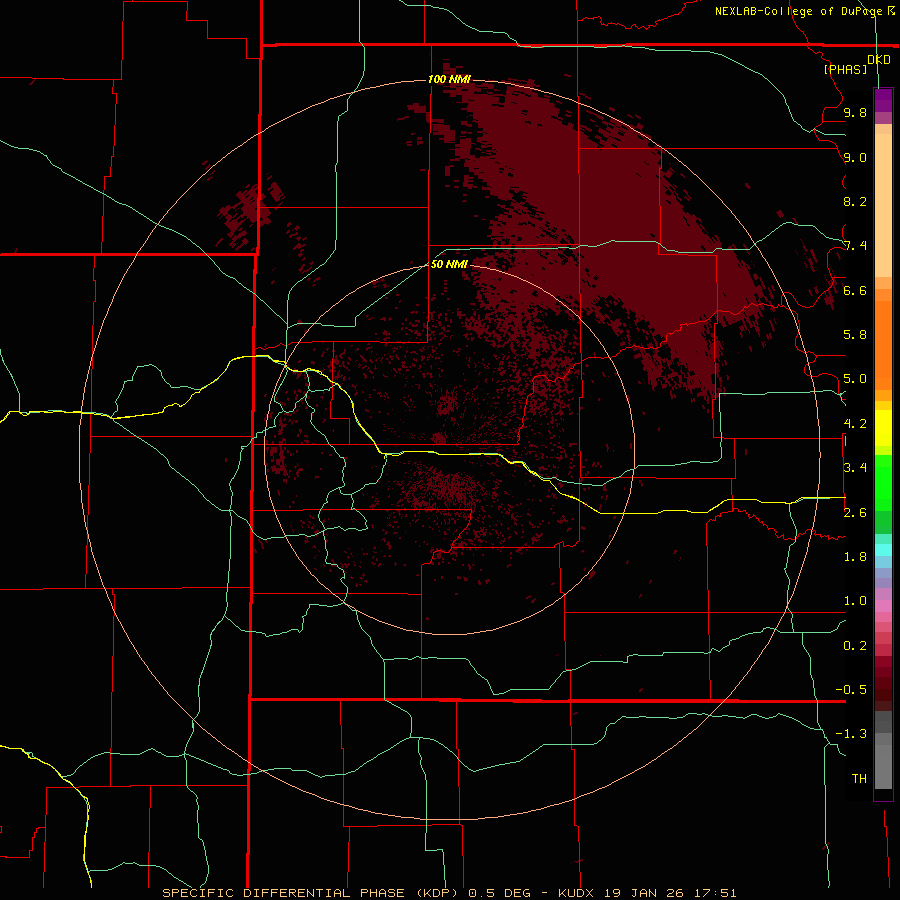Click the '50 NMI' range ring label
This screenshot has width=900, height=900.
coord(449,264)
